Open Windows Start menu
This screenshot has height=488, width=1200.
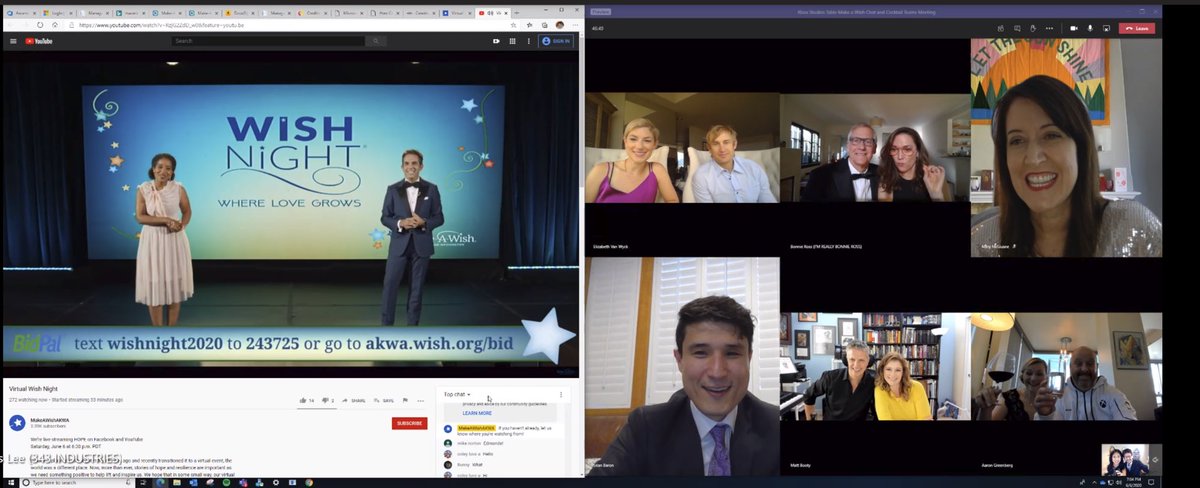tap(10, 483)
